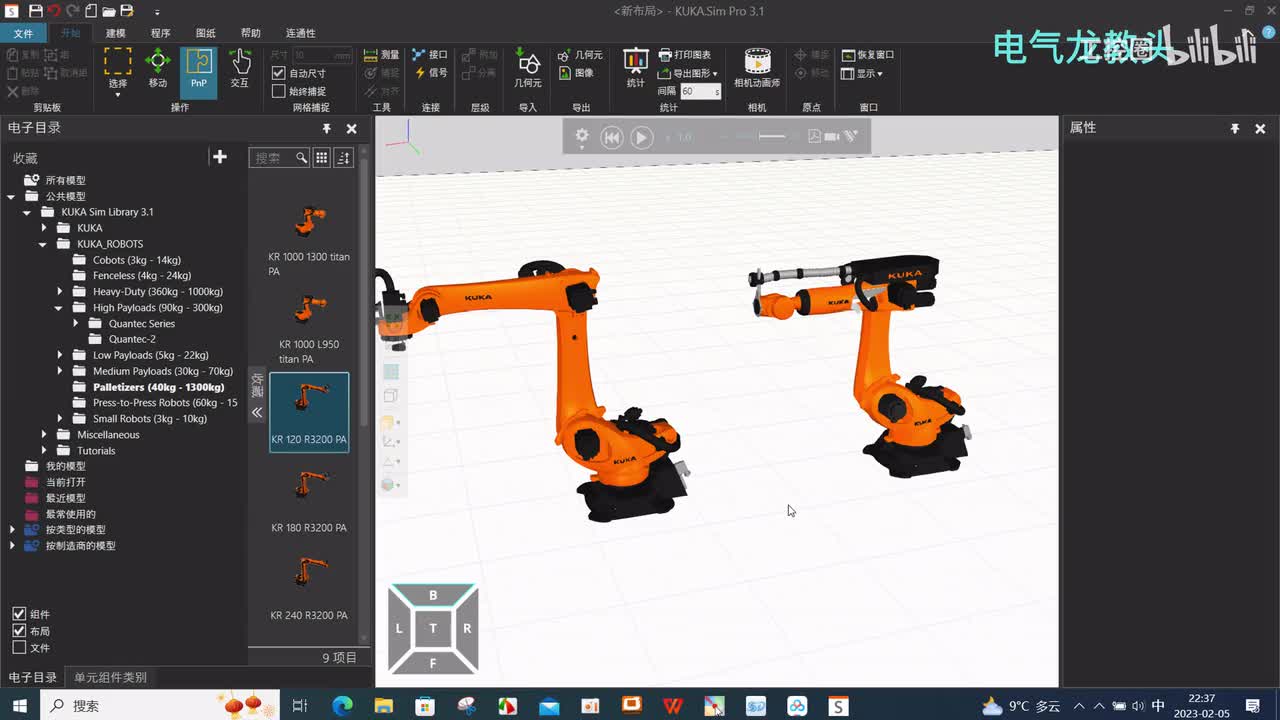The image size is (1280, 720).
Task: Export 图像 (Image) from the ribbon
Action: tap(576, 73)
